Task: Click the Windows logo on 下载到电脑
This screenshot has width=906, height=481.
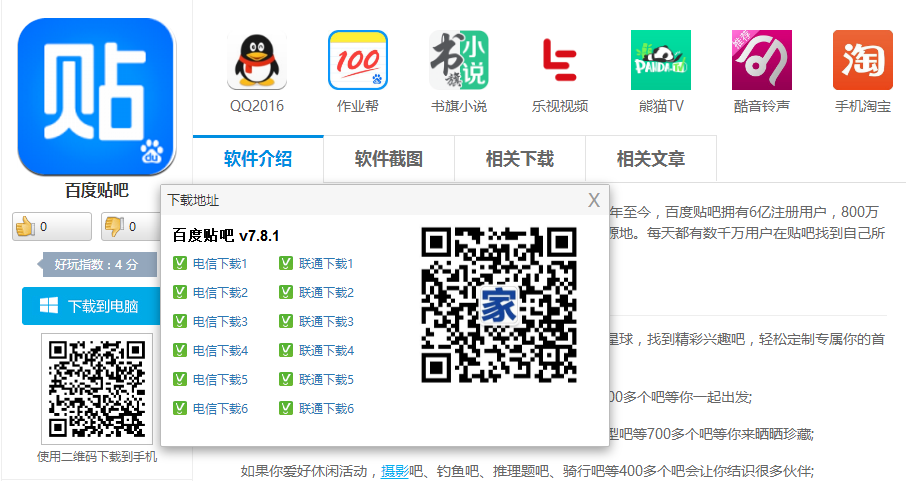Action: pos(49,305)
